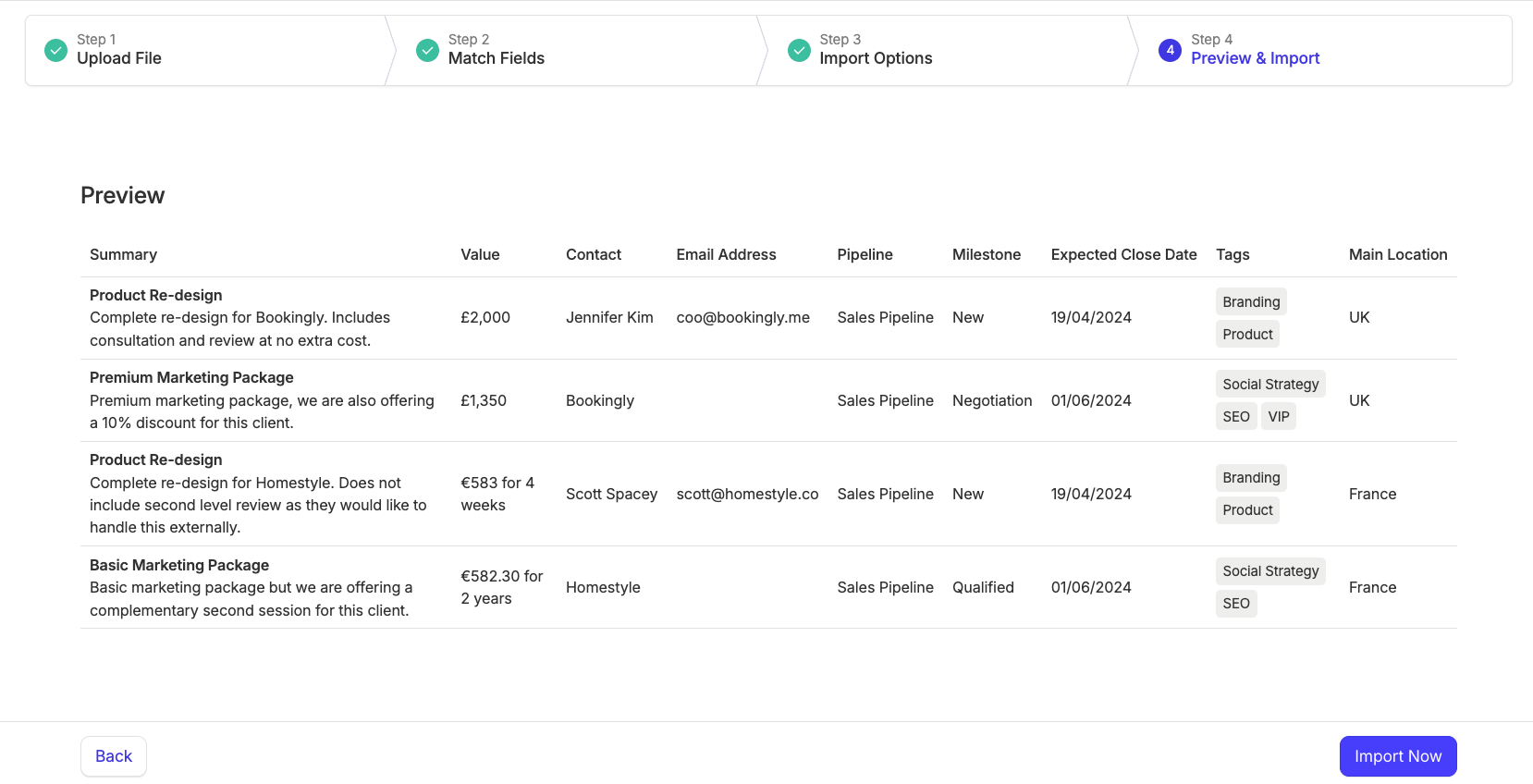Click the Value column header
This screenshot has width=1533, height=784.
(x=480, y=254)
